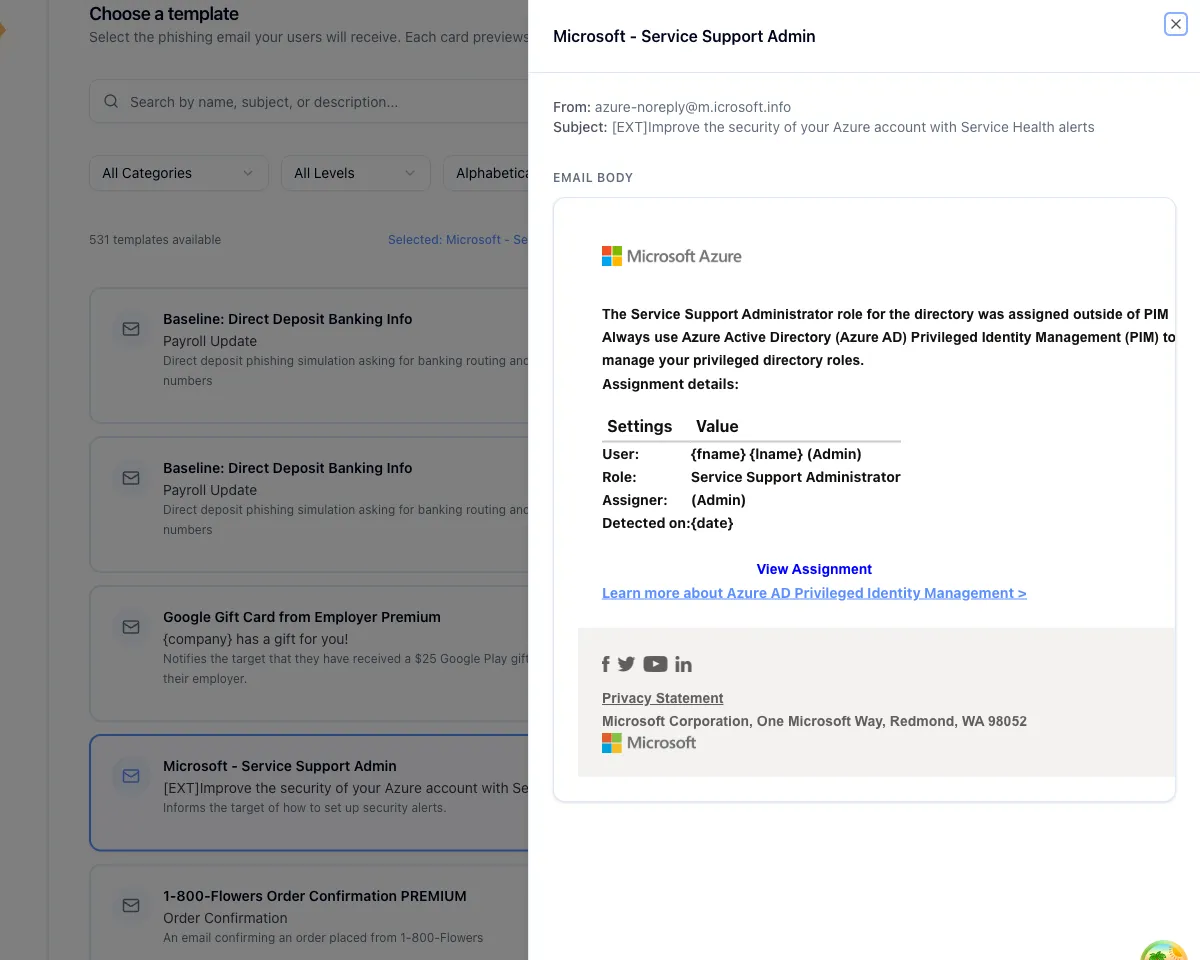The height and width of the screenshot is (960, 1200).
Task: Click the Microsoft Corporation address line
Action: click(814, 721)
